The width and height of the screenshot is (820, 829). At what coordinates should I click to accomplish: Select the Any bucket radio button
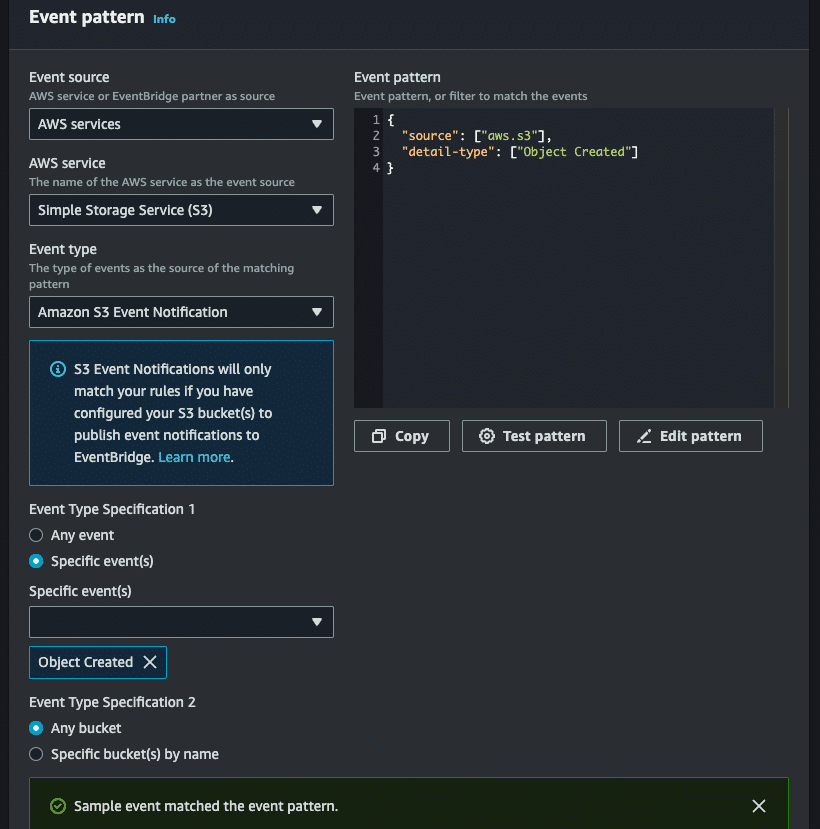click(x=35, y=728)
